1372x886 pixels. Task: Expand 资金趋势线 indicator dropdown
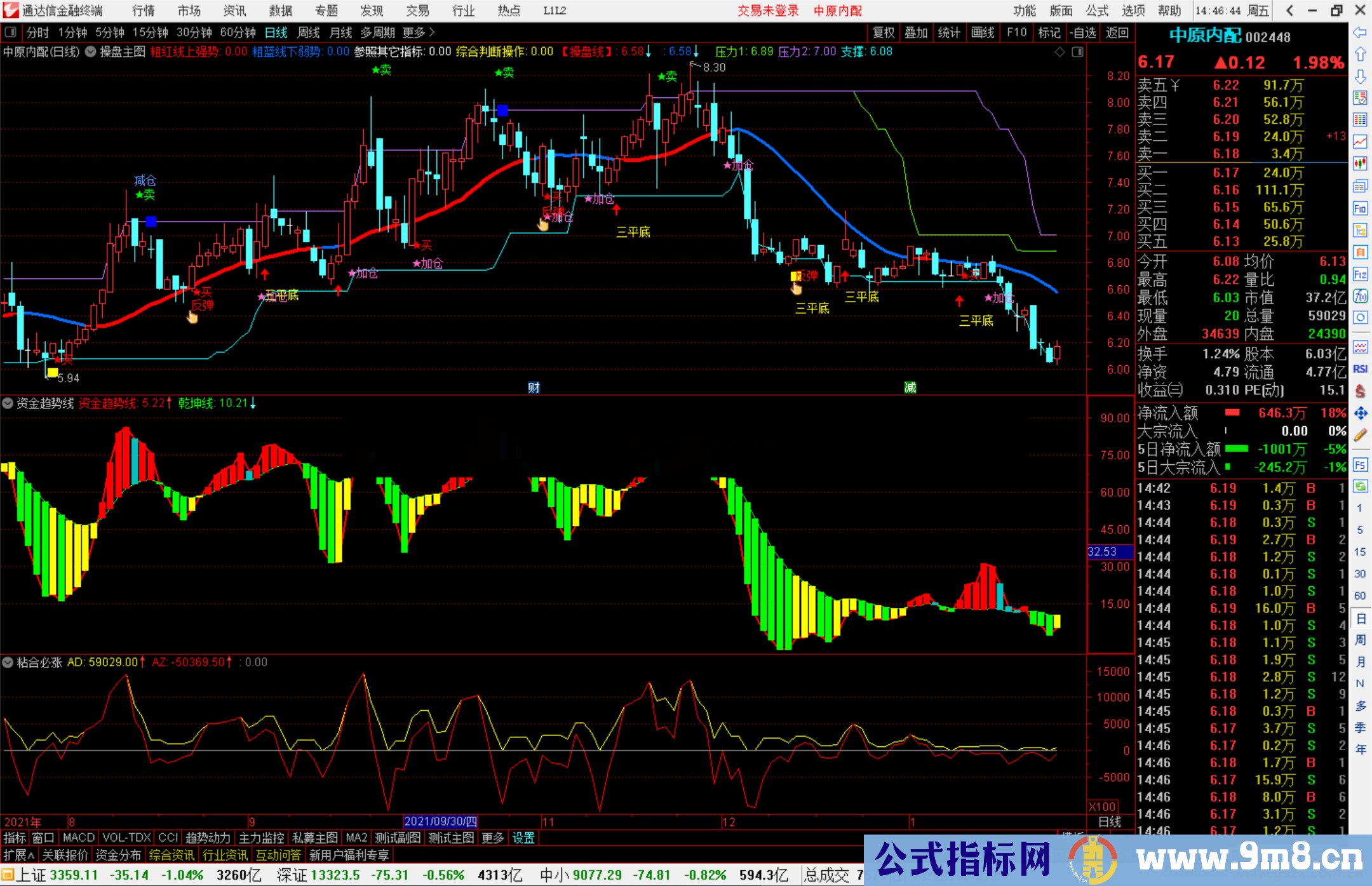pyautogui.click(x=8, y=403)
